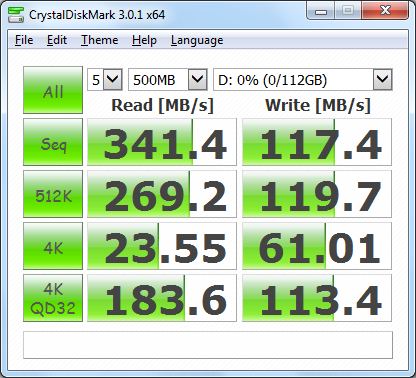The width and height of the screenshot is (416, 378).
Task: Click the 512K read result 269.2
Action: (x=162, y=194)
